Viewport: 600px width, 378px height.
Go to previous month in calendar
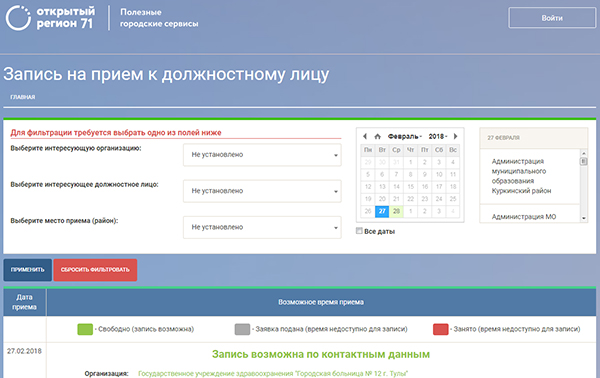[365, 136]
